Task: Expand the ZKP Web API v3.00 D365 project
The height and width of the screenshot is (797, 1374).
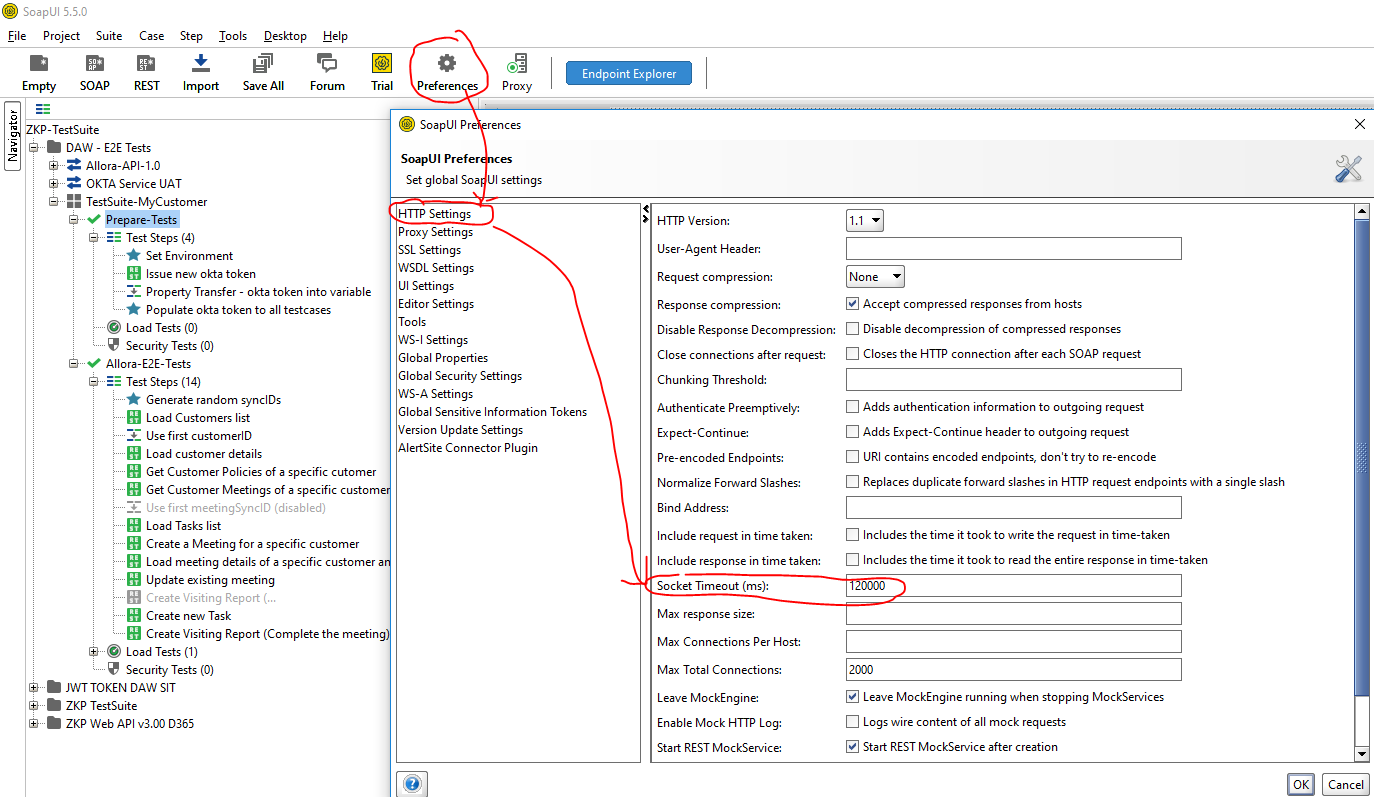Action: 34,724
